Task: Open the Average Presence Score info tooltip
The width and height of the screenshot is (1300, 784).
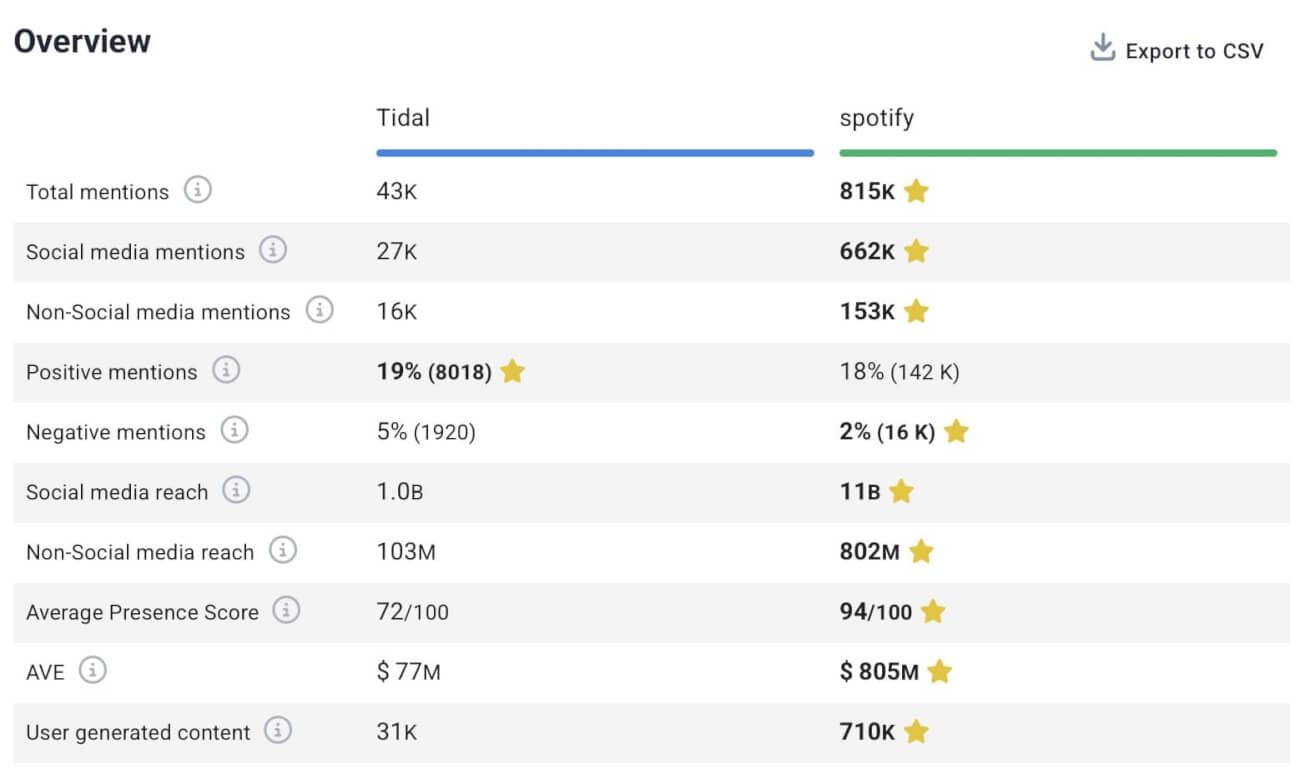Action: (285, 612)
